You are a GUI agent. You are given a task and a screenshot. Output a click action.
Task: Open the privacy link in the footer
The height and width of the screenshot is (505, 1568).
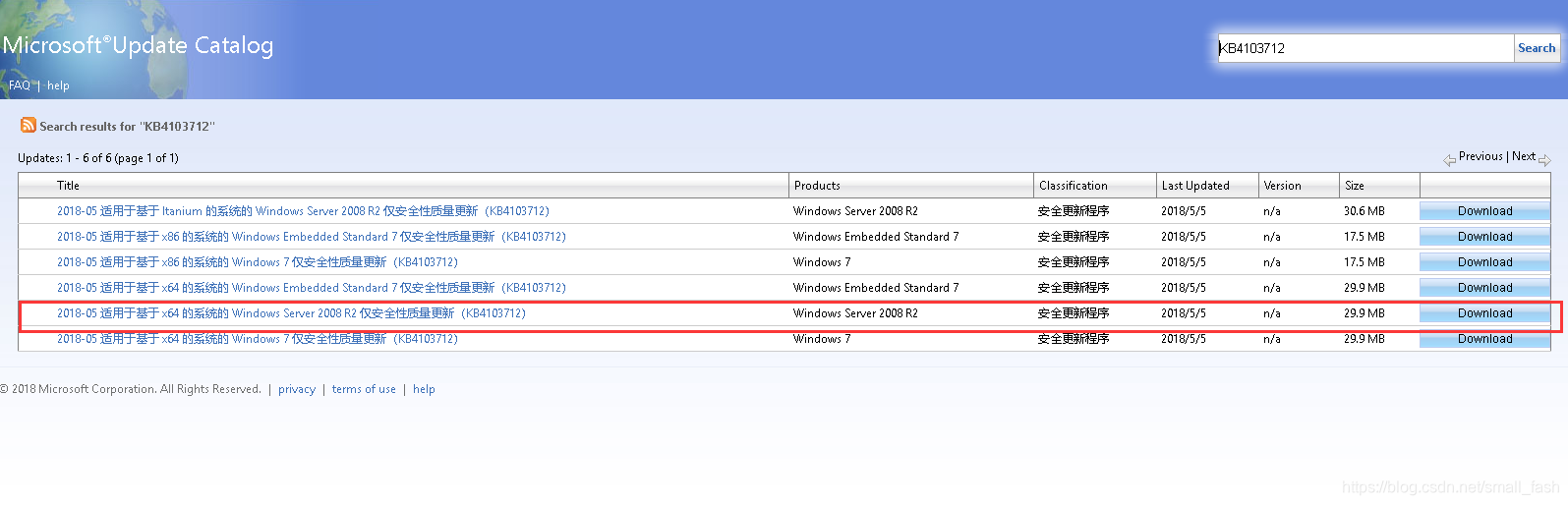point(297,389)
